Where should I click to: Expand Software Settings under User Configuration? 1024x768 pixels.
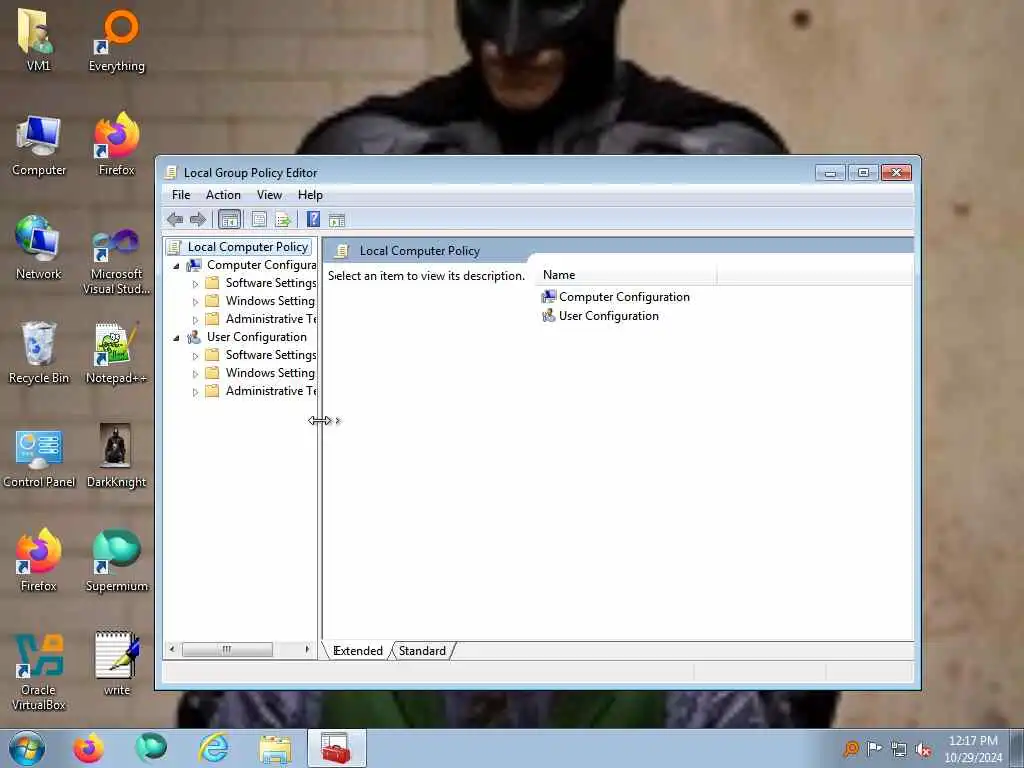[x=195, y=356]
